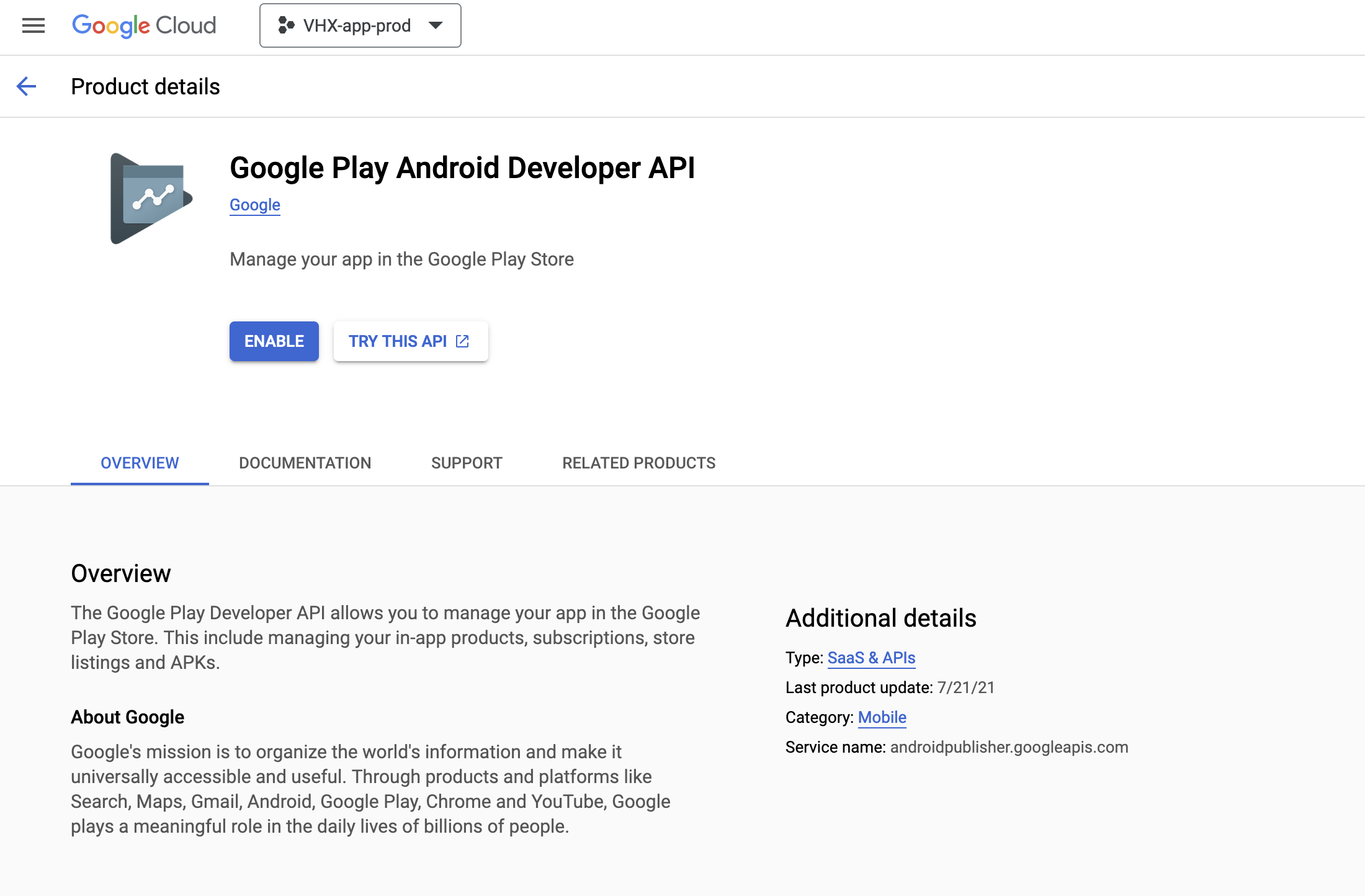Click the Last product update date 7/21/21
Image resolution: width=1365 pixels, height=896 pixels.
point(966,688)
